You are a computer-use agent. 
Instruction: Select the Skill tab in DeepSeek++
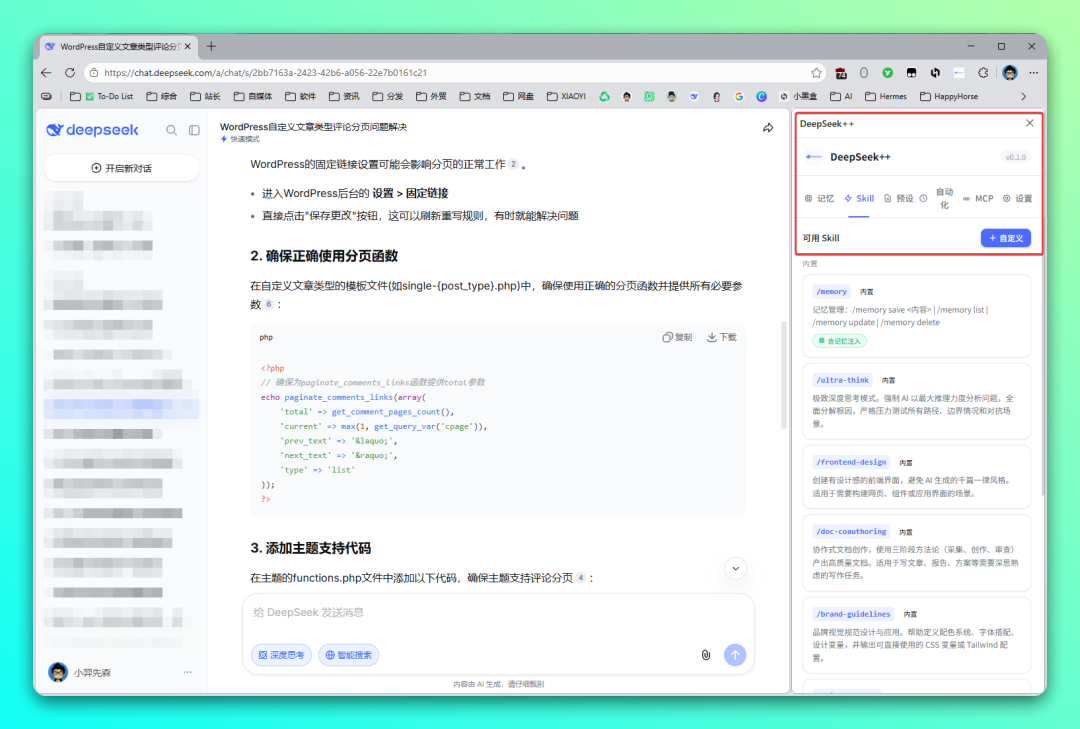[x=859, y=198]
